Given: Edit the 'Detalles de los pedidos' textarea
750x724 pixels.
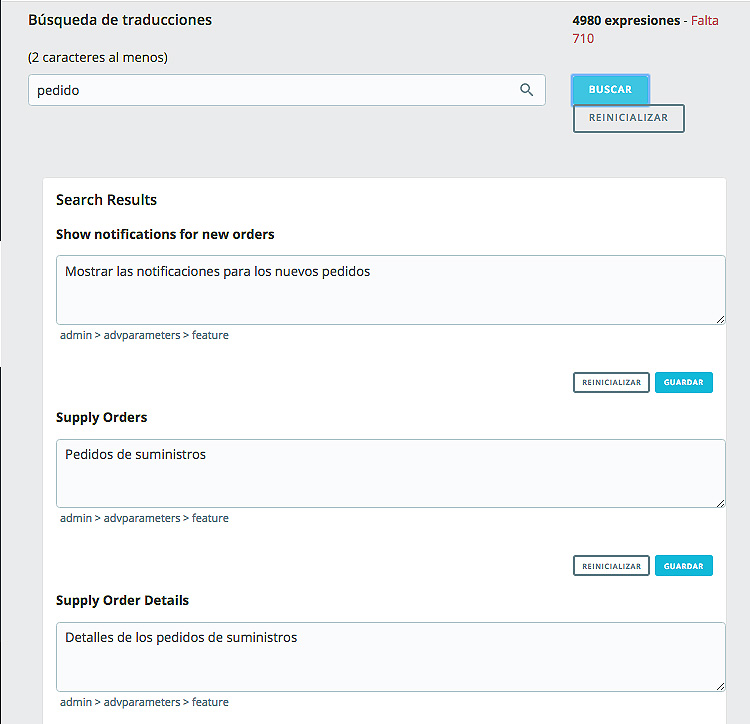Looking at the screenshot, I should (390, 657).
